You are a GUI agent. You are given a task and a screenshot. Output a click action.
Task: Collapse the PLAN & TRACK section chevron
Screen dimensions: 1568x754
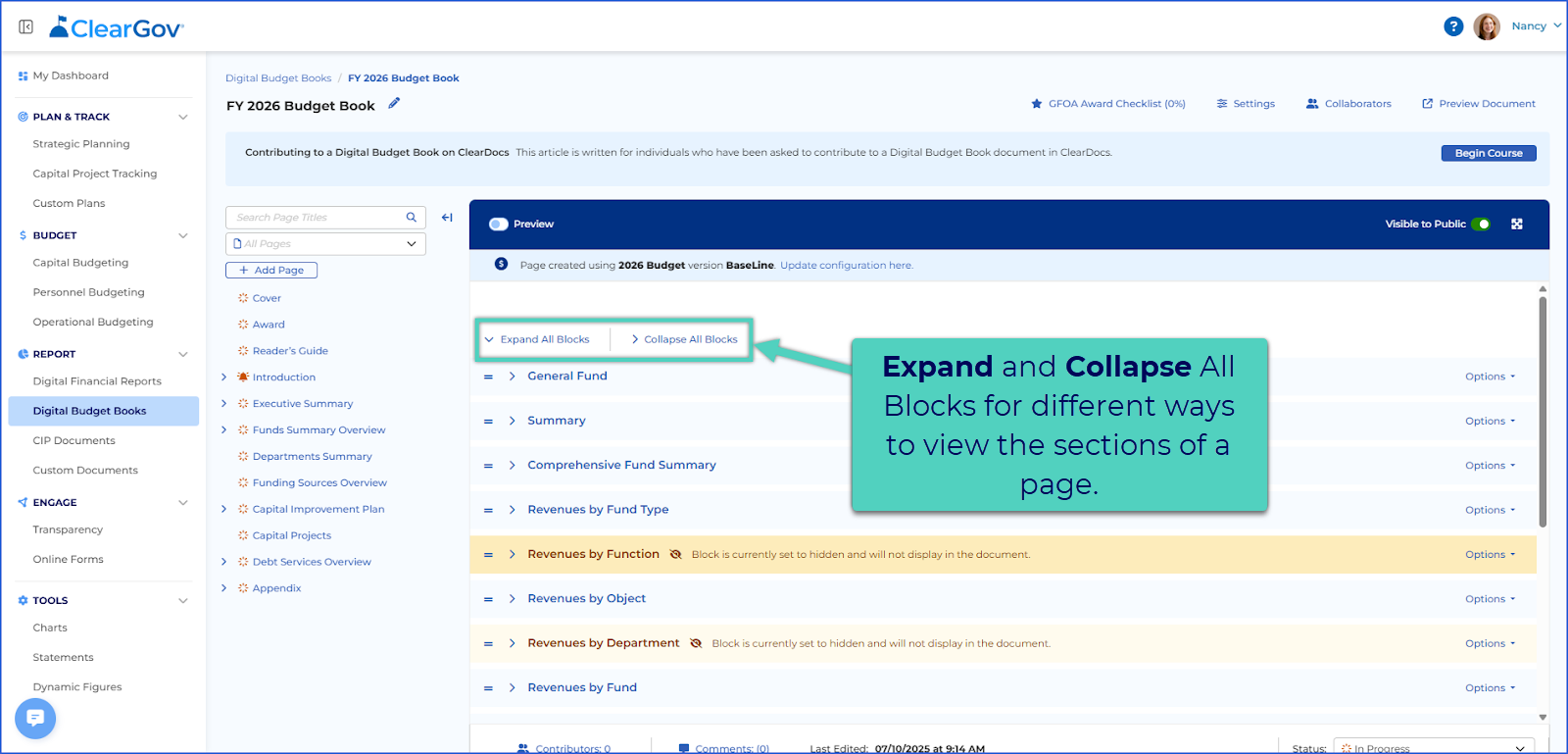[182, 117]
